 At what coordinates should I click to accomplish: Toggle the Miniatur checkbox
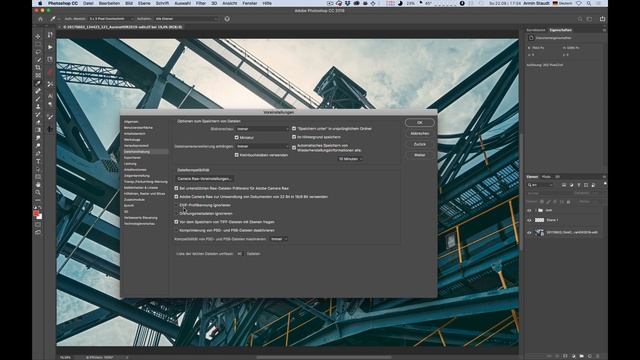pyautogui.click(x=236, y=138)
